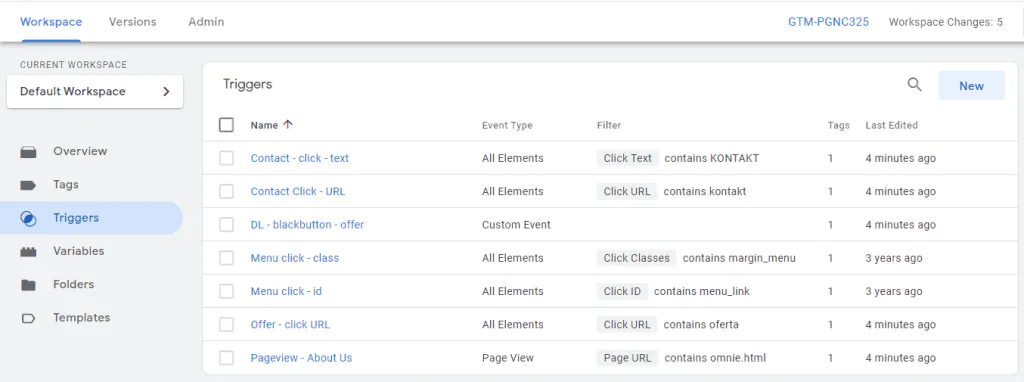The height and width of the screenshot is (382, 1024).
Task: Click the Filter column header
Action: 609,125
